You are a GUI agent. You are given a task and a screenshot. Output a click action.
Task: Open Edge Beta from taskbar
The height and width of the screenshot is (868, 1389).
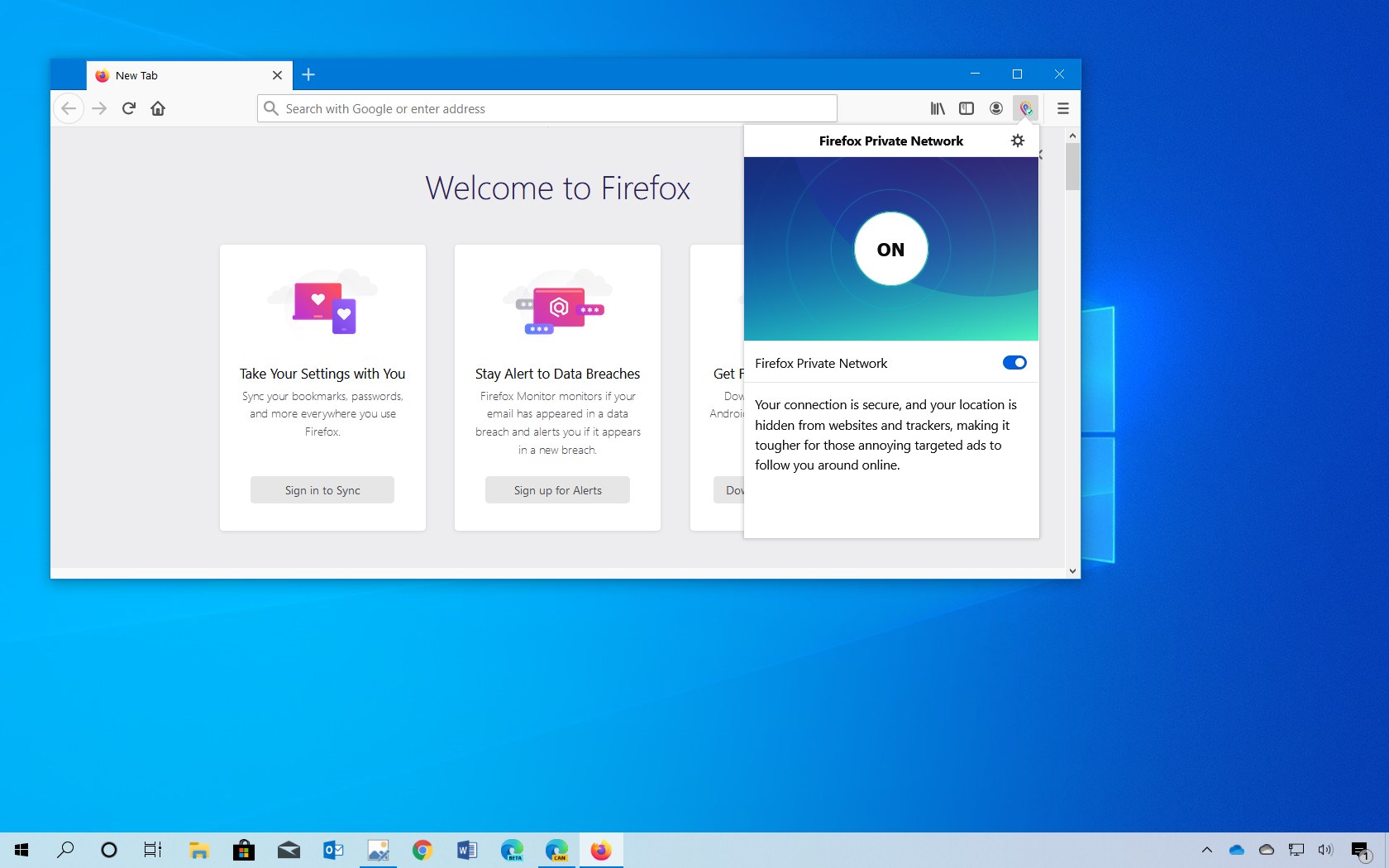click(512, 850)
